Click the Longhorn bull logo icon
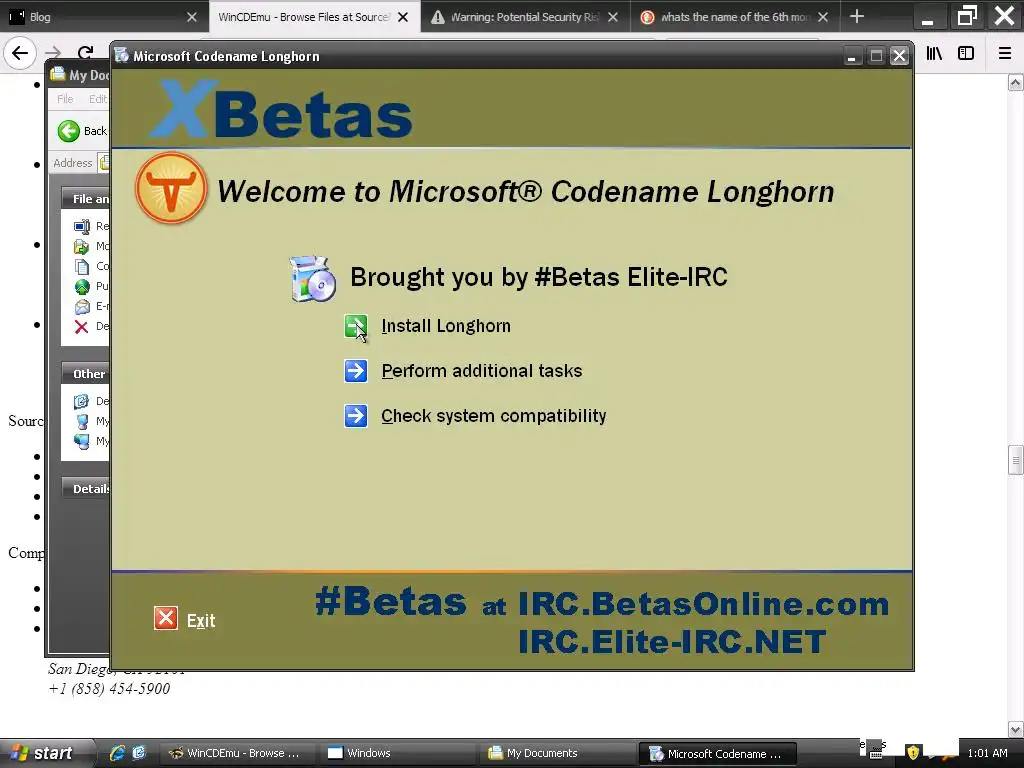This screenshot has height=768, width=1024. [x=171, y=188]
